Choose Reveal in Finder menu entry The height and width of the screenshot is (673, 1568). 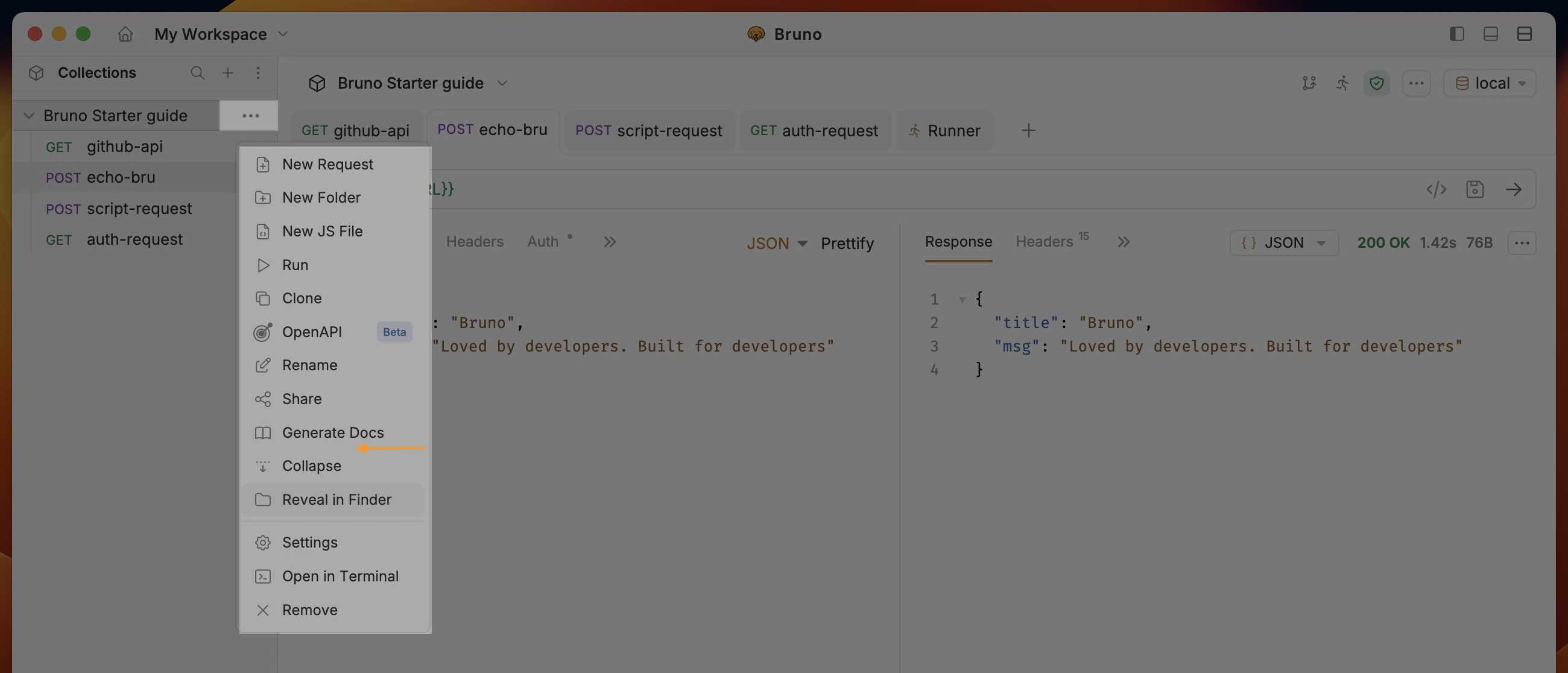tap(336, 499)
